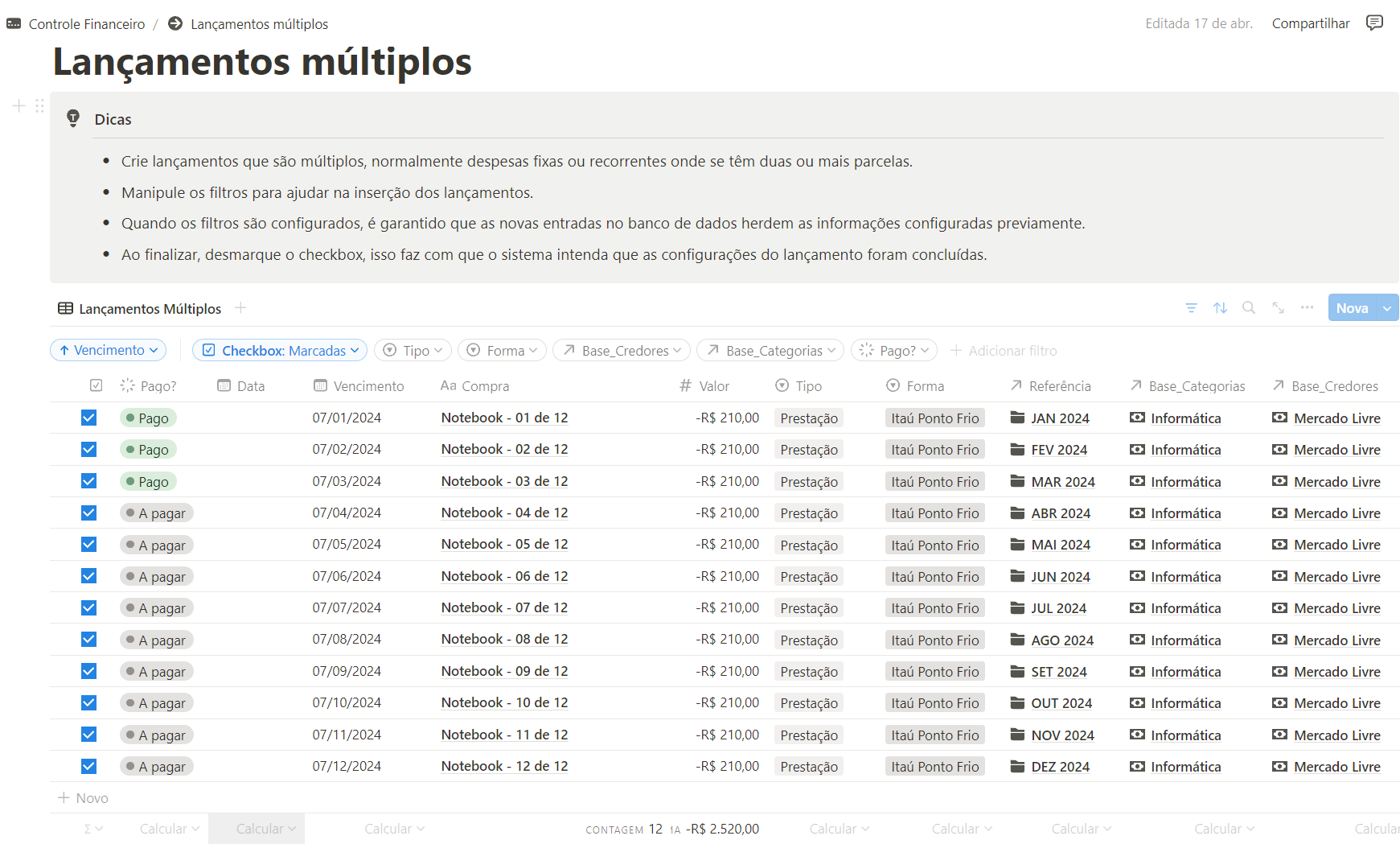The height and width of the screenshot is (844, 1400).
Task: Select the Lançamentos Múltiplos view tab
Action: coord(140,309)
